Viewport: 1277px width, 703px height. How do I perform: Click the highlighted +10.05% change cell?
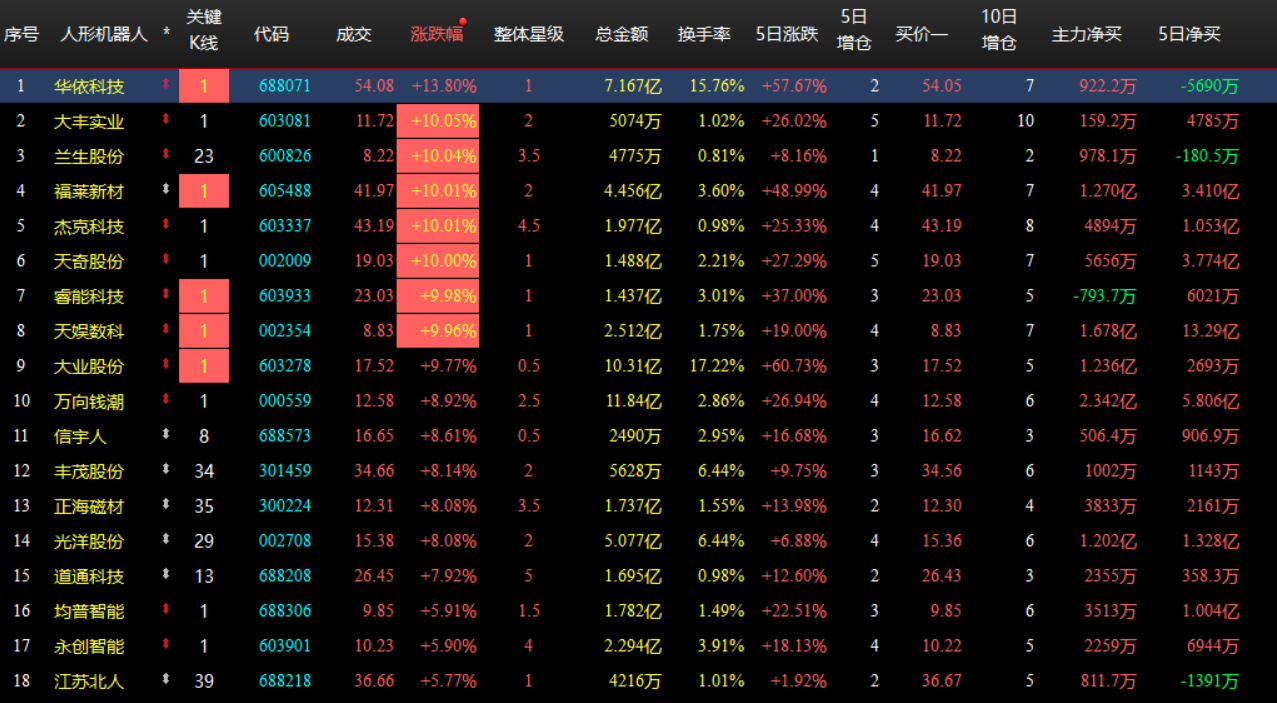tap(438, 121)
